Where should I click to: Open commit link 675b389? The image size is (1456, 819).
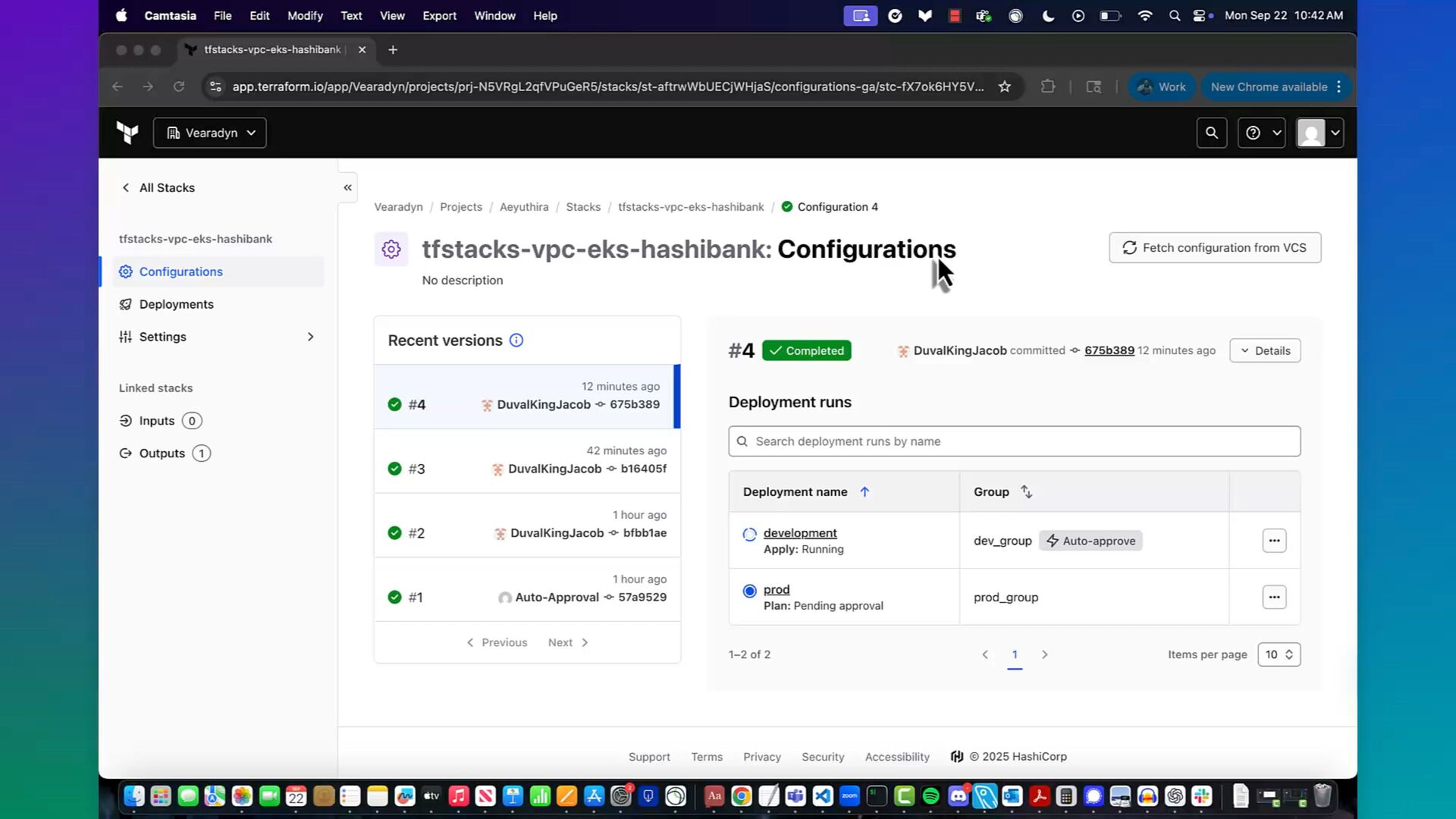1109,350
